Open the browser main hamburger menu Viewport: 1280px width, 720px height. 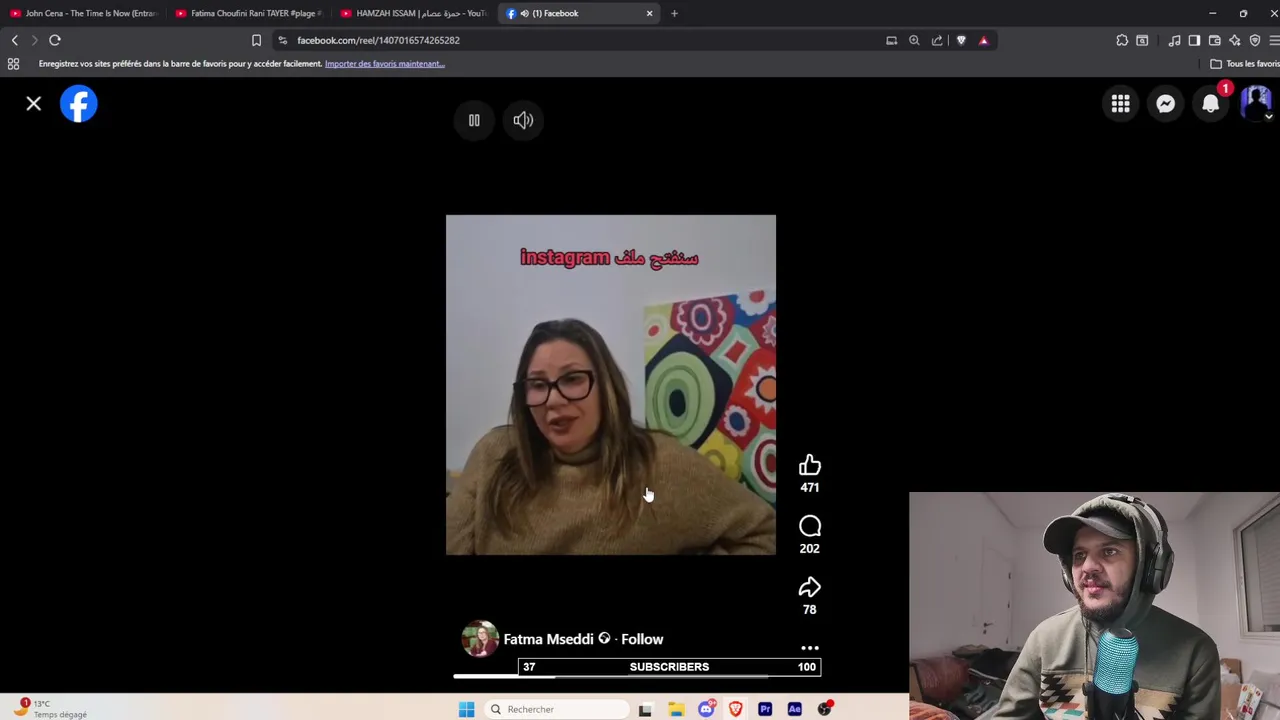[x=1274, y=40]
